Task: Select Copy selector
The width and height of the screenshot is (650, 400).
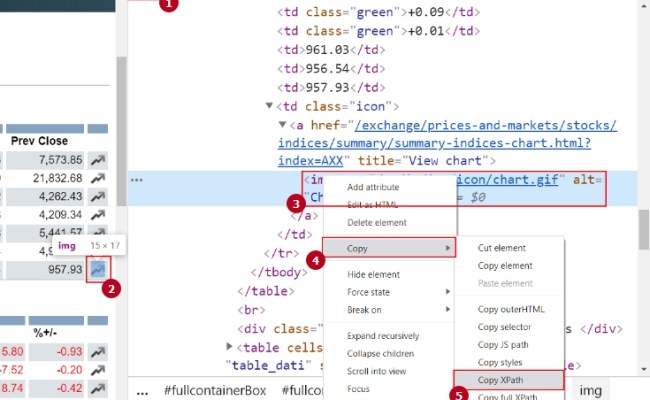Action: coord(504,327)
